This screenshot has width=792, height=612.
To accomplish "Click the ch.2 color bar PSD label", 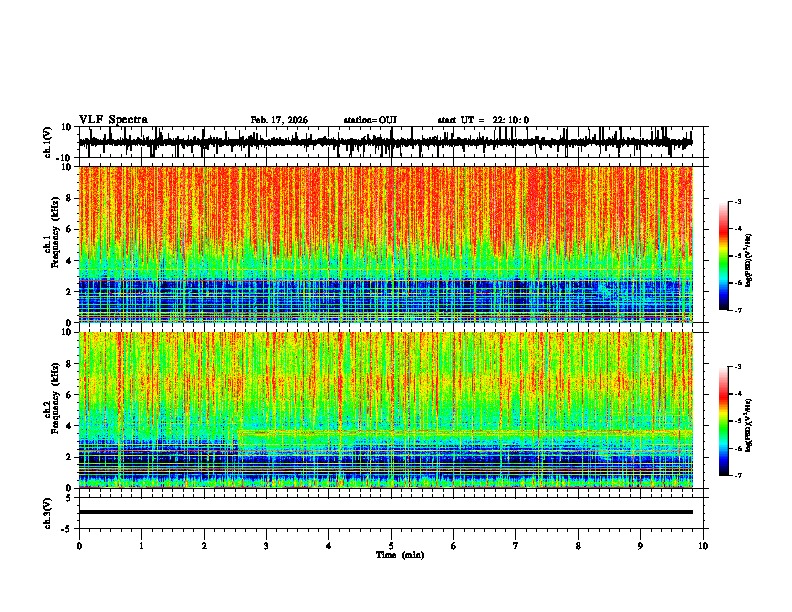I will (748, 425).
